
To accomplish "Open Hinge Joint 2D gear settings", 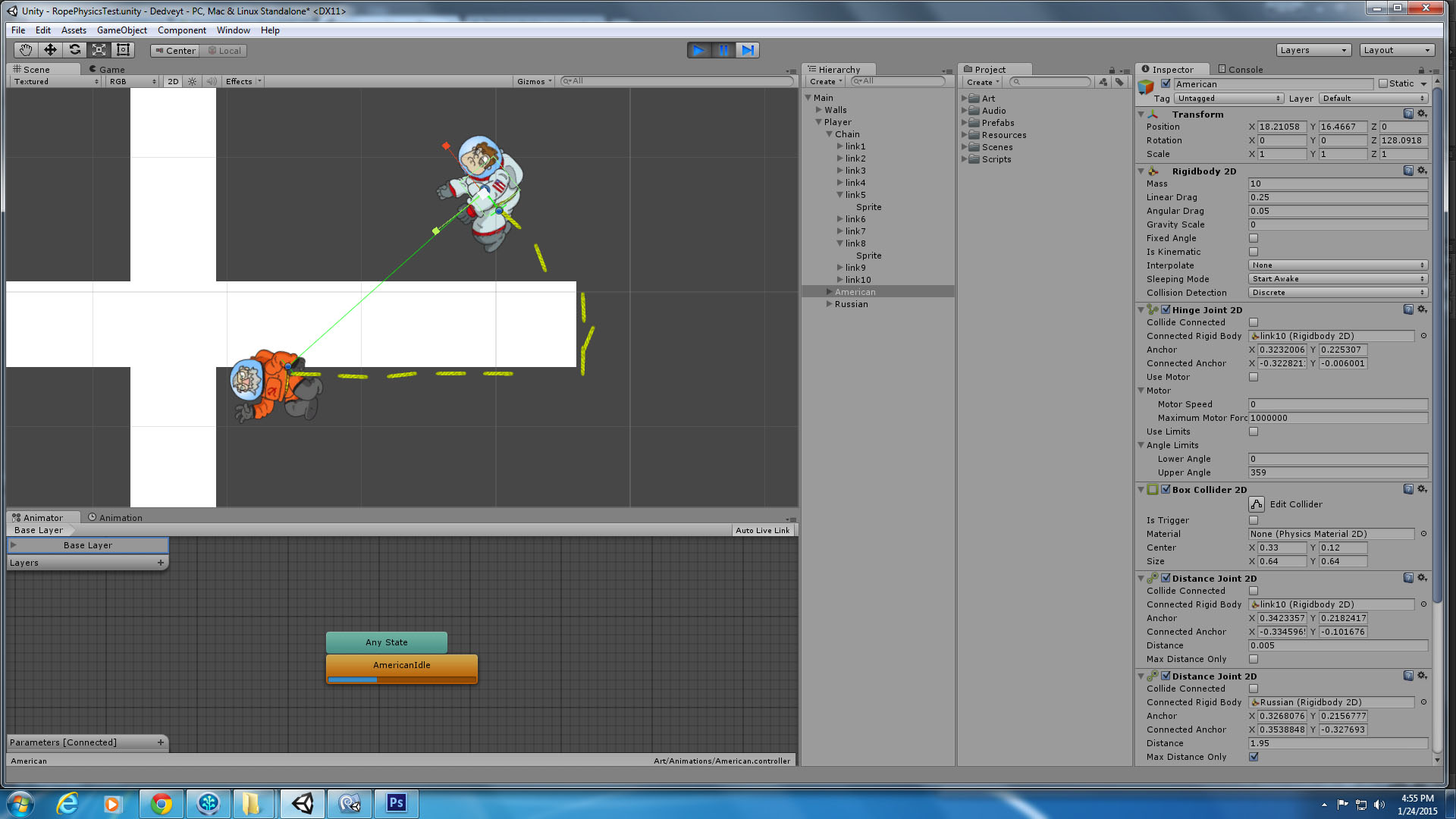I will 1422,309.
